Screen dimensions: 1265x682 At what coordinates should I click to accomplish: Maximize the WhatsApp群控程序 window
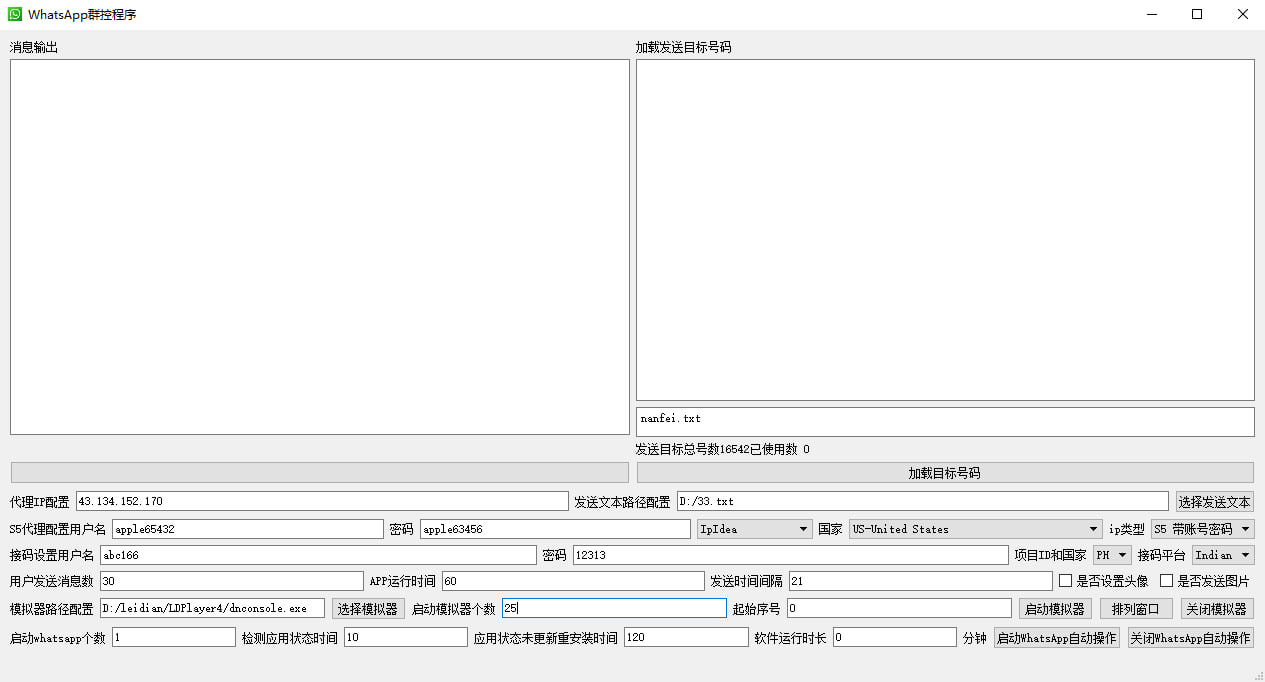pyautogui.click(x=1197, y=15)
